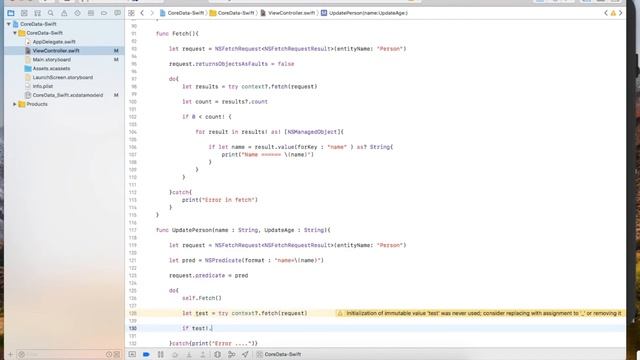Toggle the blue breakpoints activation button
The width and height of the screenshot is (640, 360).
(146, 354)
